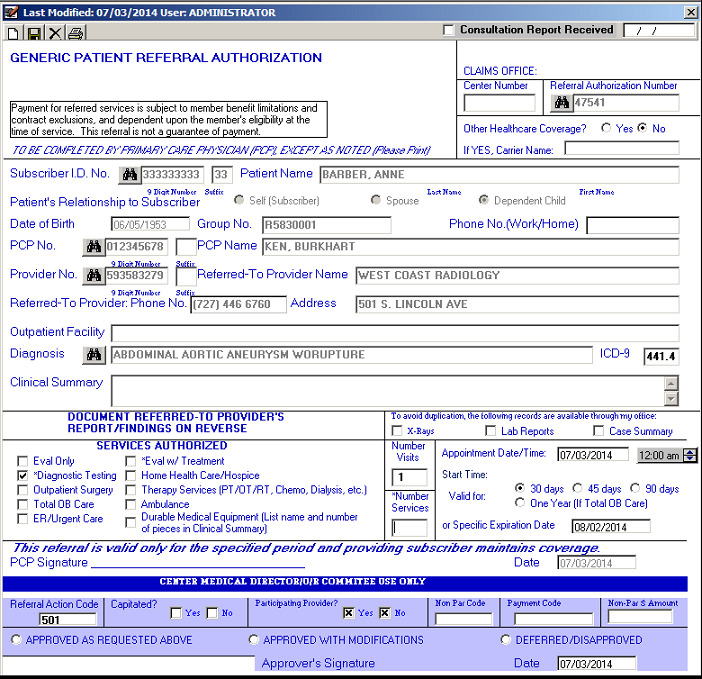Select Yes for Other Healthcare Coverage

(606, 128)
